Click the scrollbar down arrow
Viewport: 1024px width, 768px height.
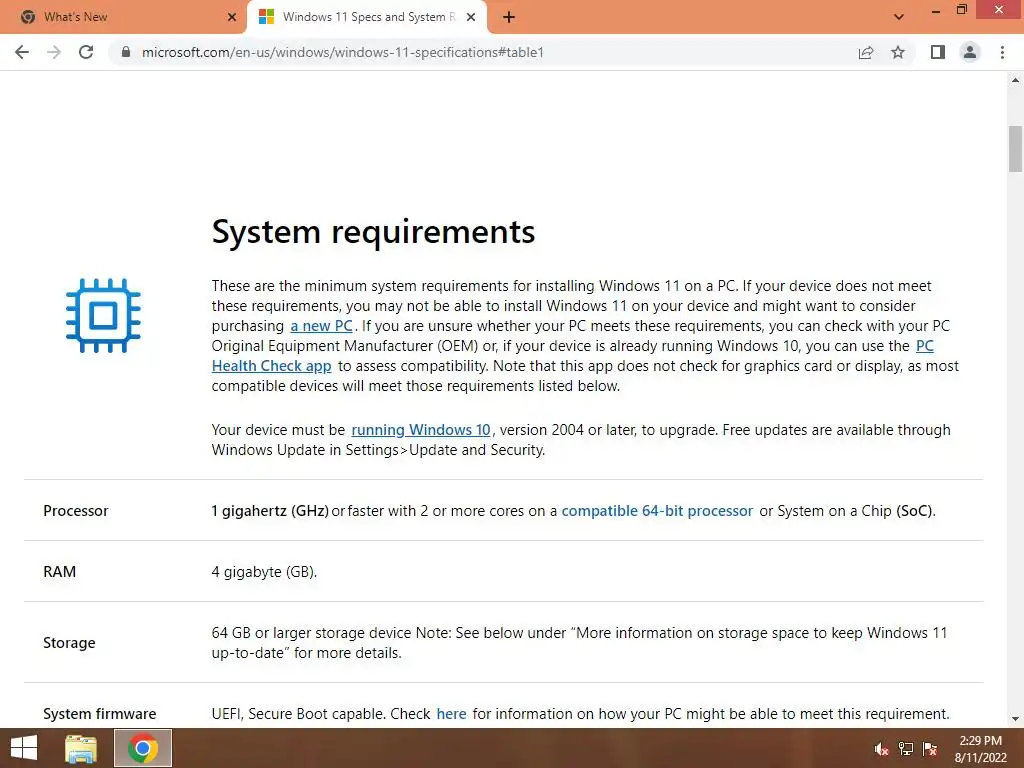point(1015,719)
